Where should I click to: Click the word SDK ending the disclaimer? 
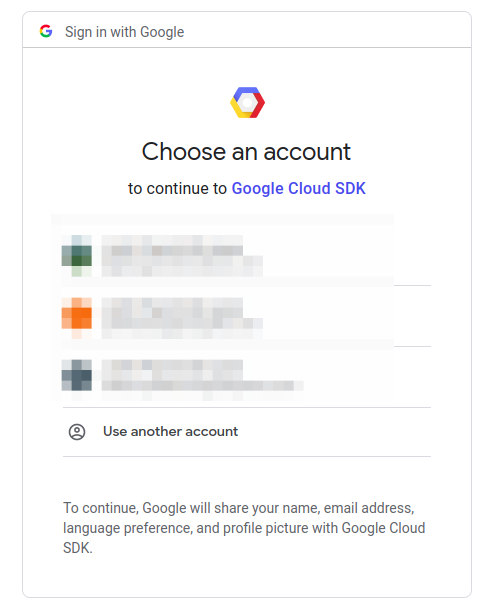coord(78,548)
